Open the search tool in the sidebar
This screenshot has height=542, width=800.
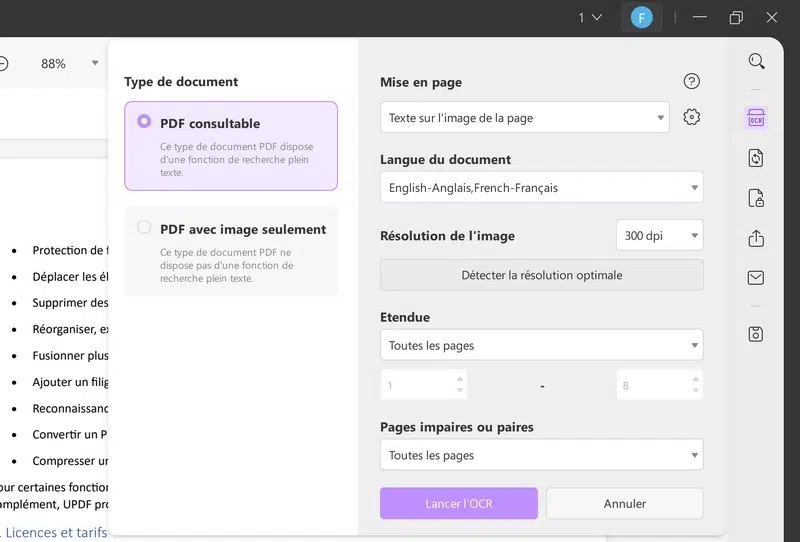756,62
